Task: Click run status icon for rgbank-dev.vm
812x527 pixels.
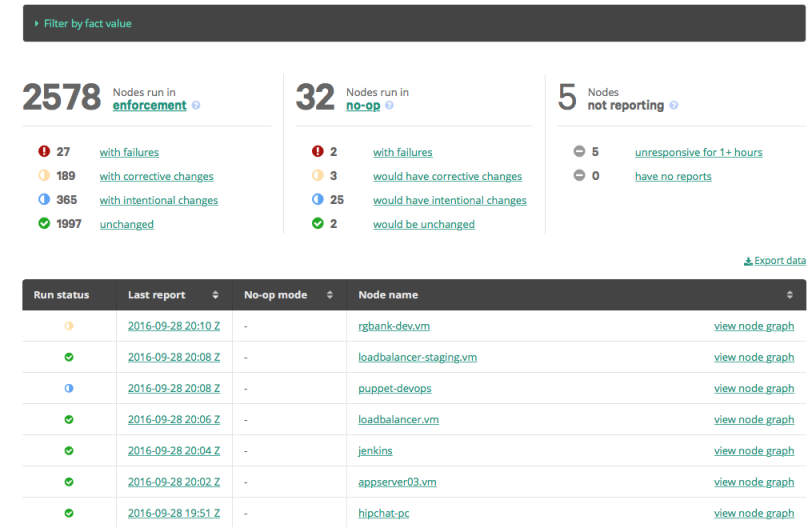Action: coord(69,326)
